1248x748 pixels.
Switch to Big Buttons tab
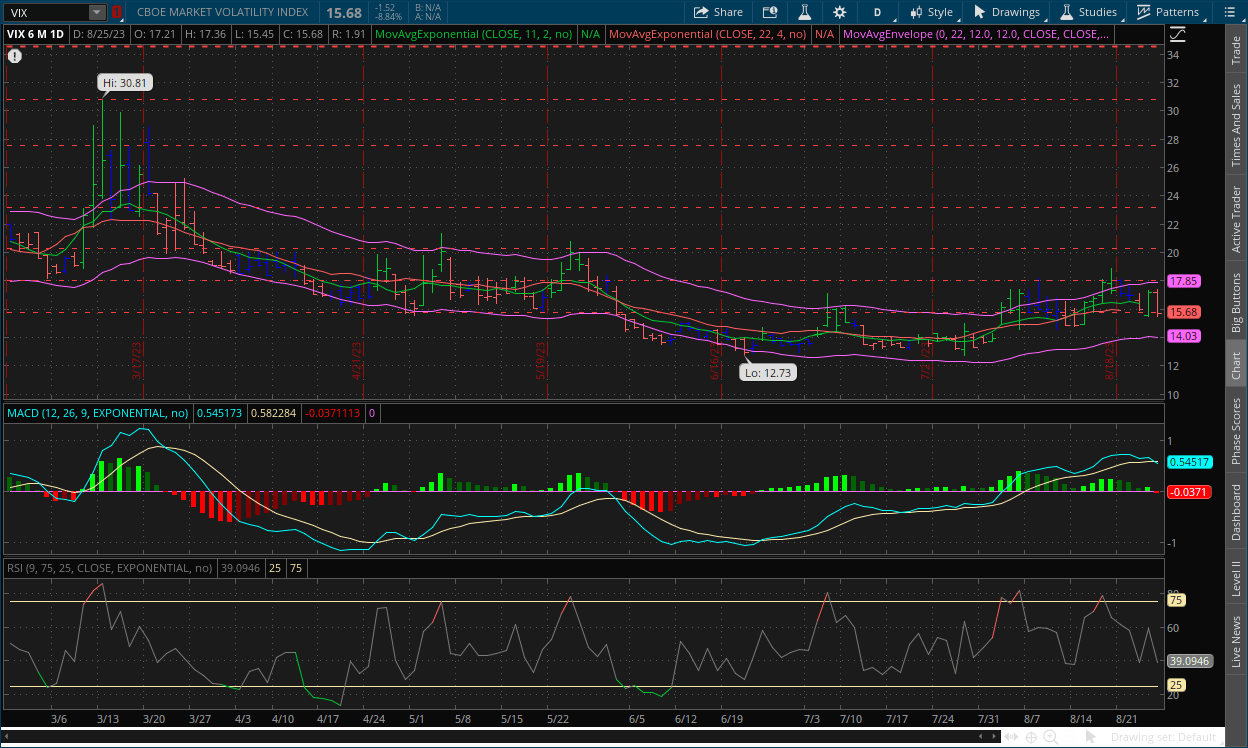click(x=1237, y=302)
